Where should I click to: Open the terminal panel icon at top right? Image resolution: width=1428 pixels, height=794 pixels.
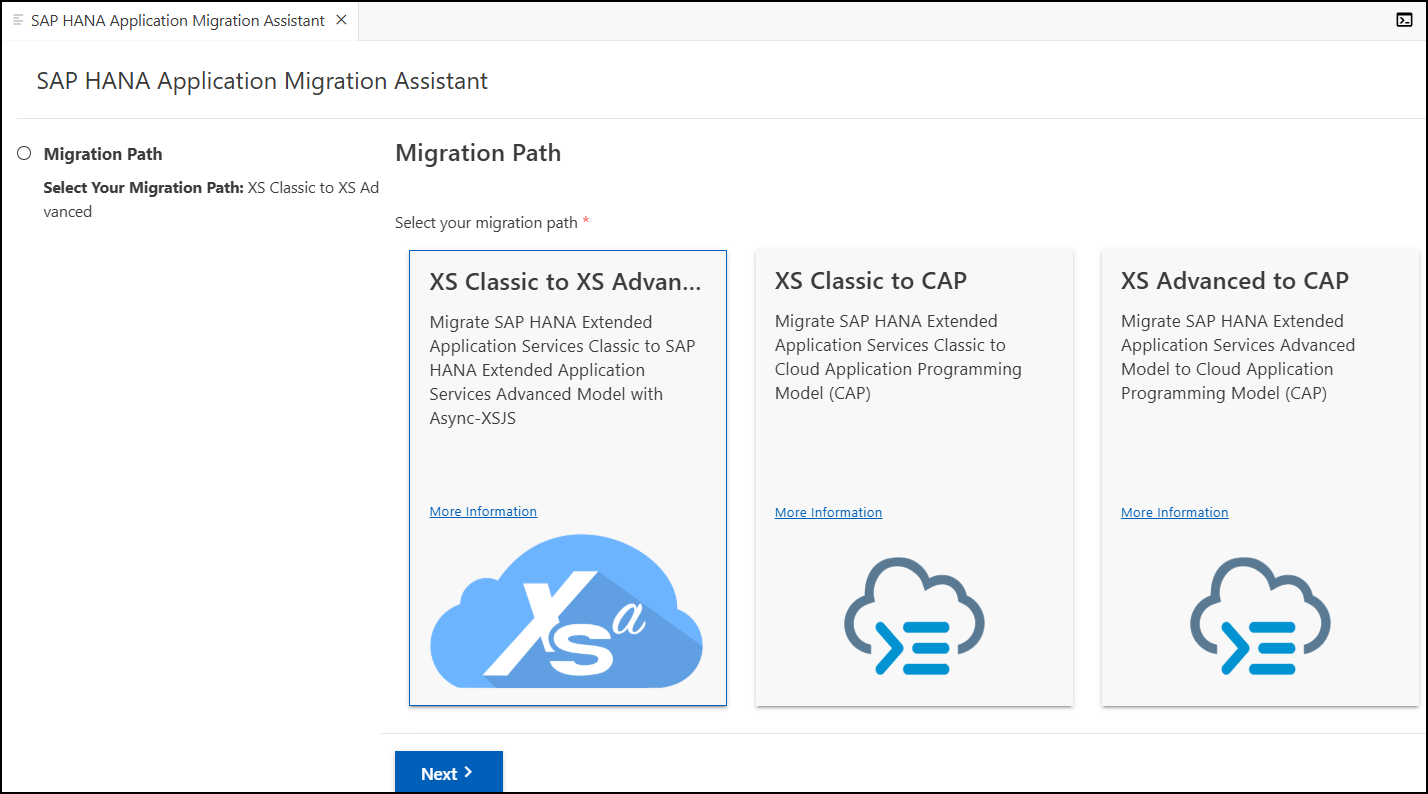click(1404, 20)
